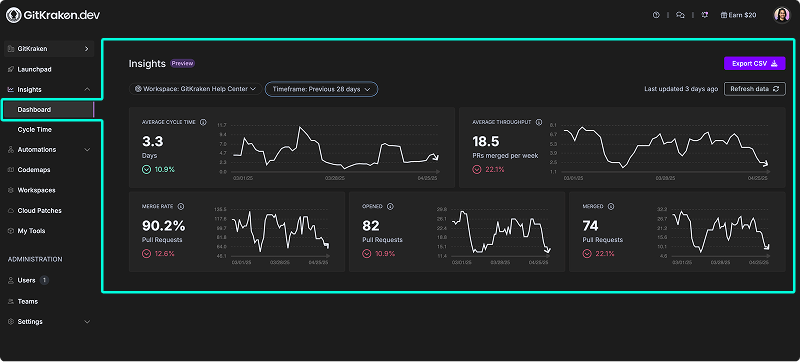Open the feedback chat bubbles icon

[x=680, y=15]
